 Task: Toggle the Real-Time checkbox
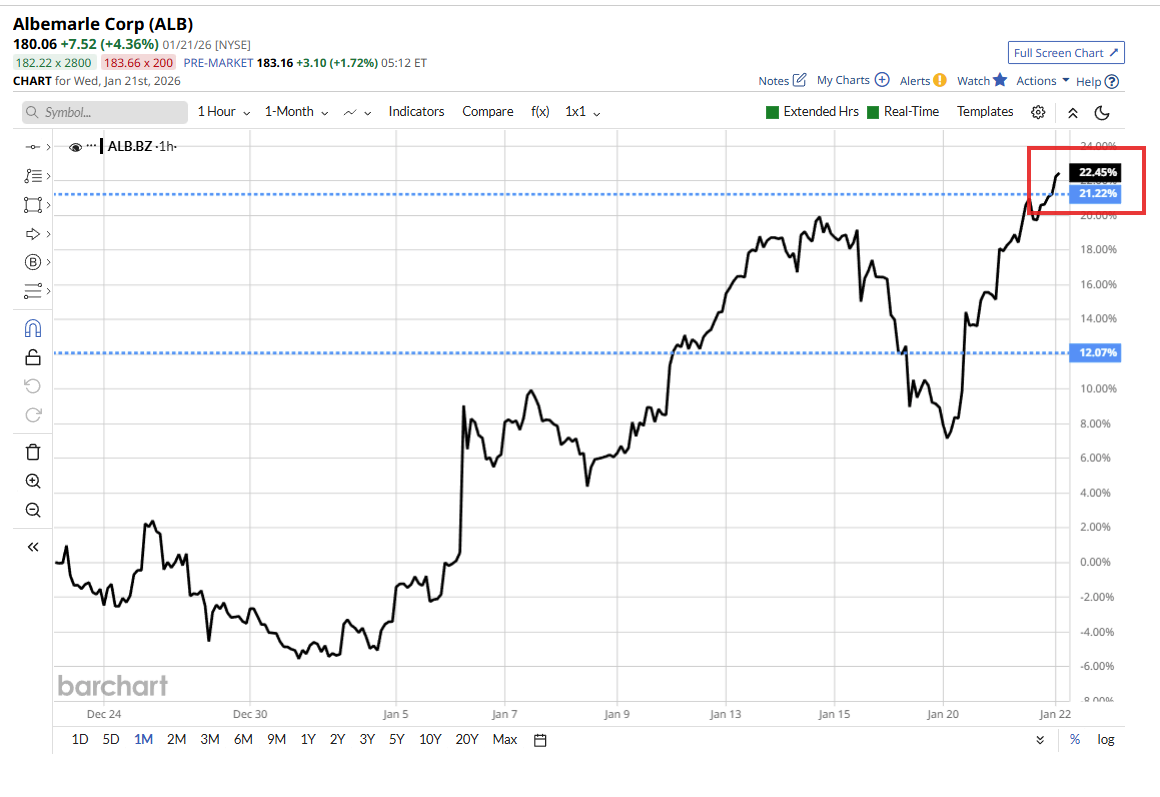pos(873,112)
